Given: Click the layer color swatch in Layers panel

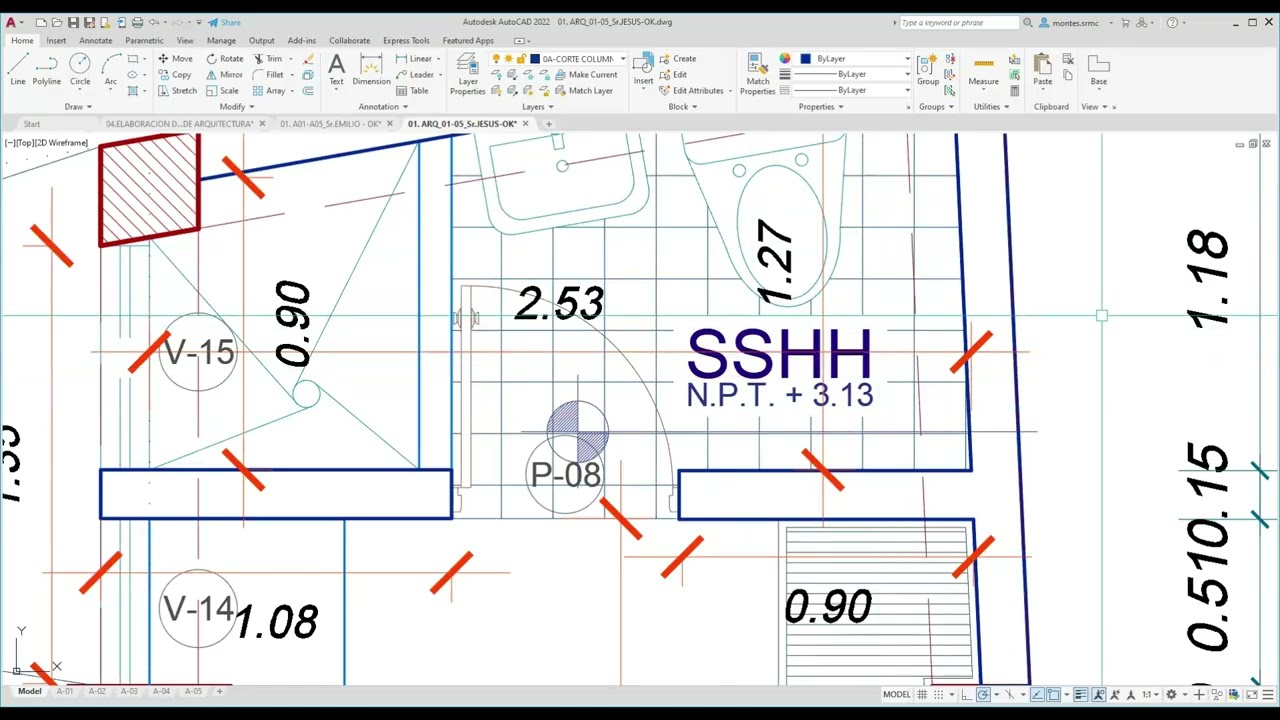Looking at the screenshot, I should click(537, 59).
